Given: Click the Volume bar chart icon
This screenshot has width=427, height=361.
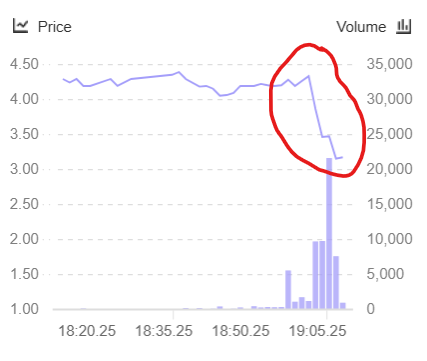Looking at the screenshot, I should (404, 26).
